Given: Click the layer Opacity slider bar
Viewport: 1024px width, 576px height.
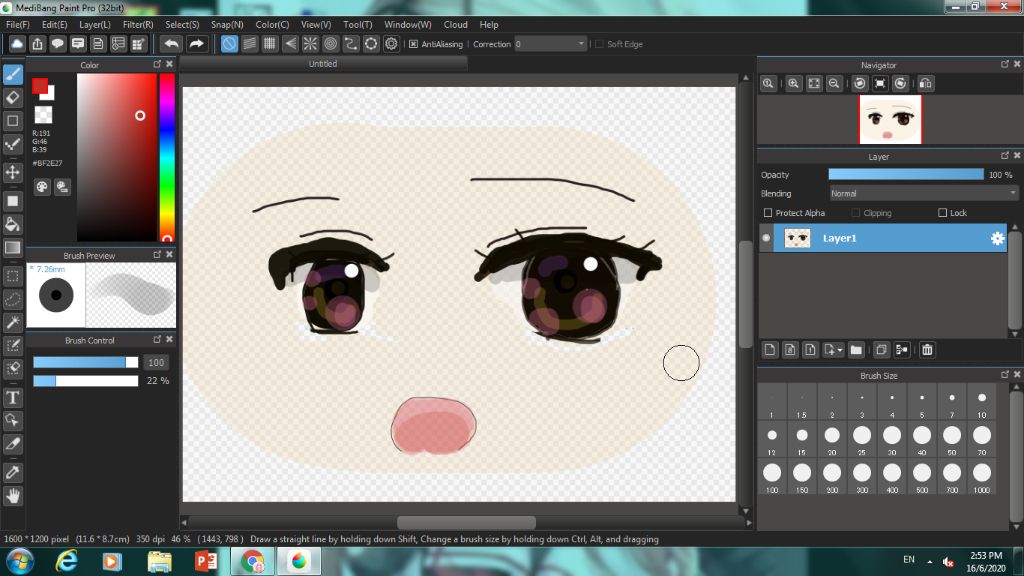Looking at the screenshot, I should pyautogui.click(x=906, y=174).
